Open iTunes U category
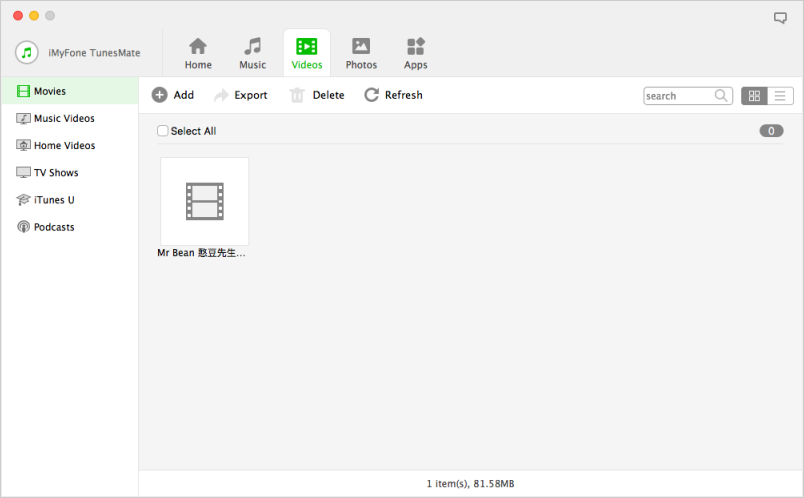This screenshot has height=498, width=804. coord(69,200)
